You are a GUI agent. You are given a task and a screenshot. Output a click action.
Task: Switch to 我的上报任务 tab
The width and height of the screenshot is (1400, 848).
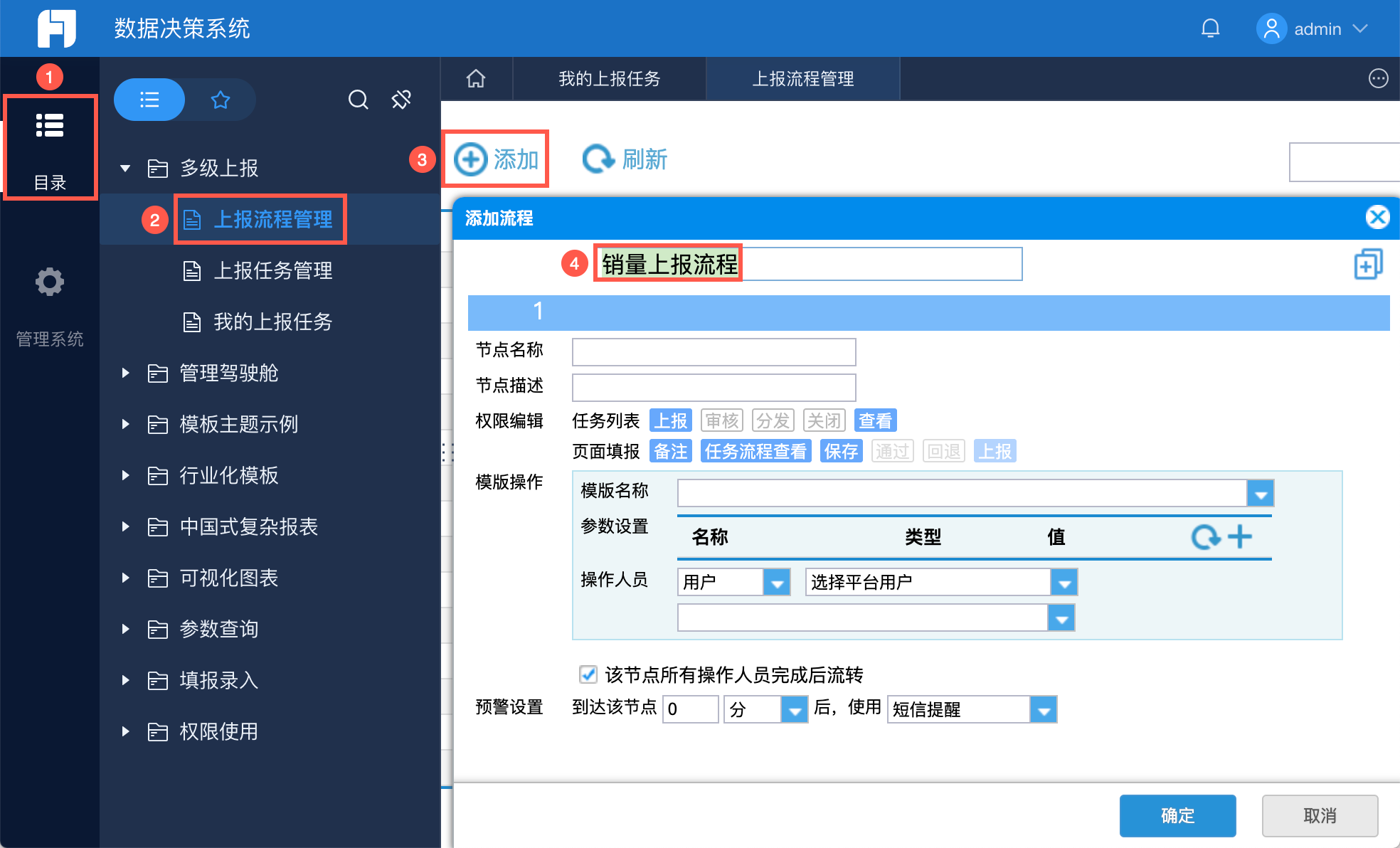609,79
